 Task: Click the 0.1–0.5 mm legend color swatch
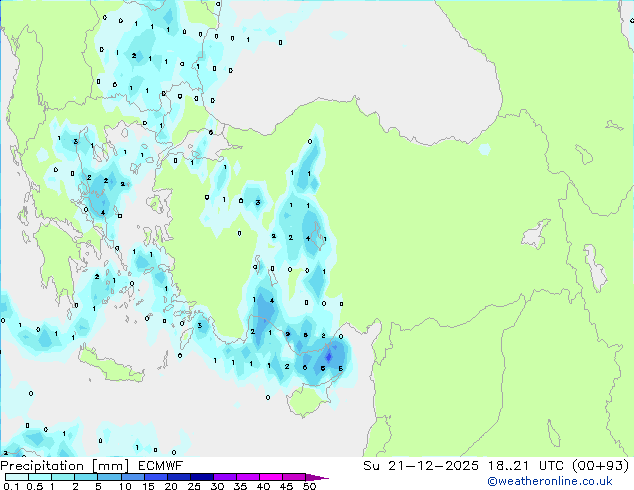(x=17, y=477)
